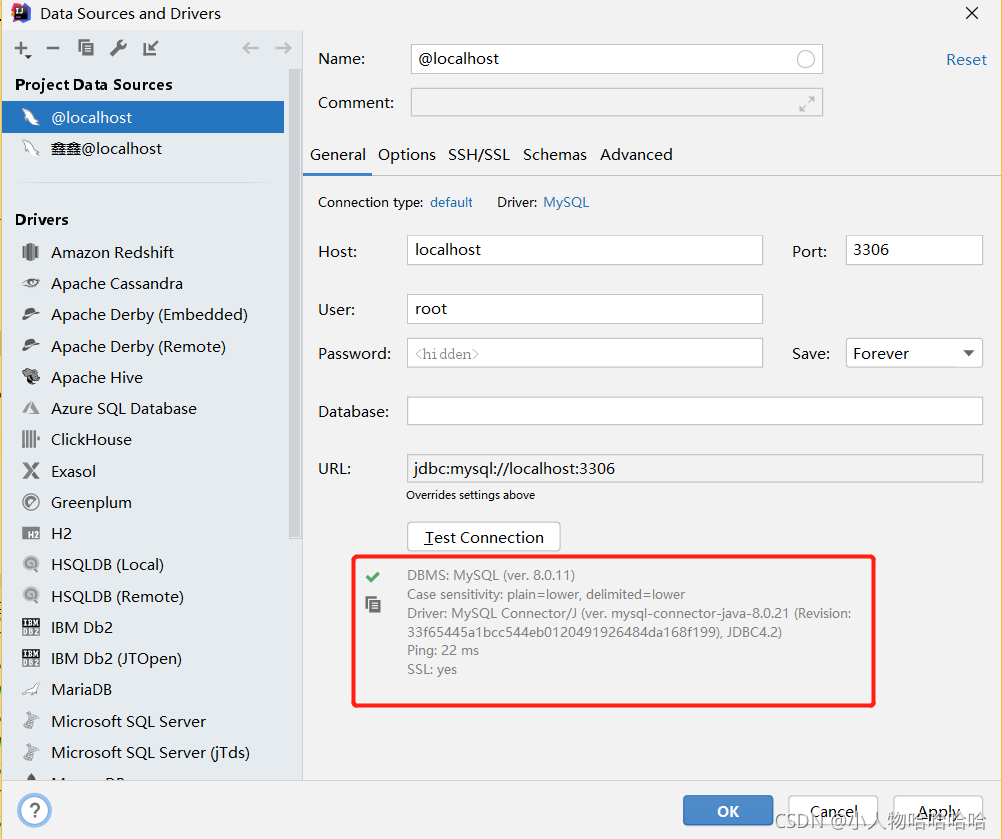1002x839 pixels.
Task: Choose the Amazon Redshift driver
Action: coord(112,252)
